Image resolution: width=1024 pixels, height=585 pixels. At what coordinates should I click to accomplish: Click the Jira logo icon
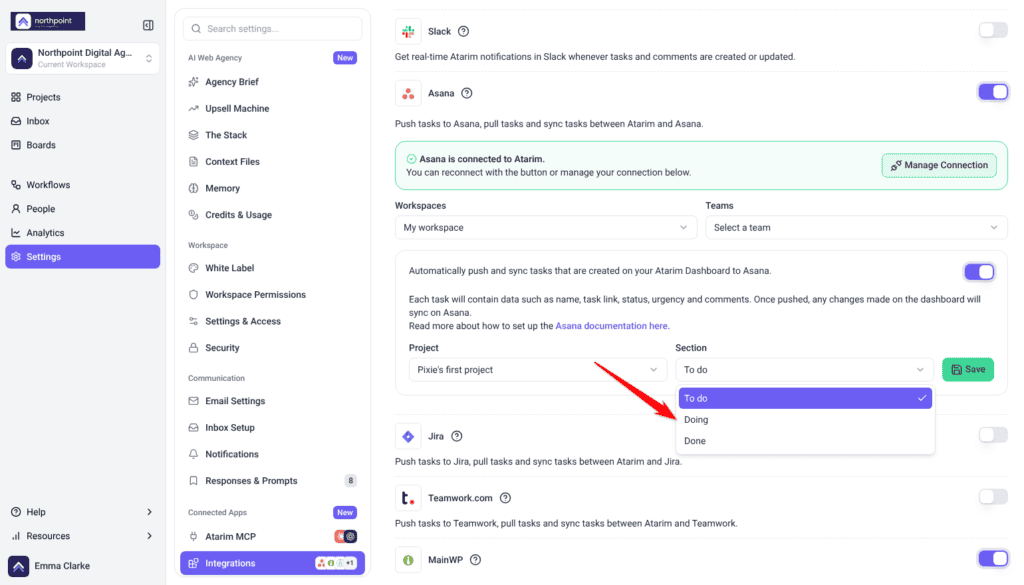408,436
